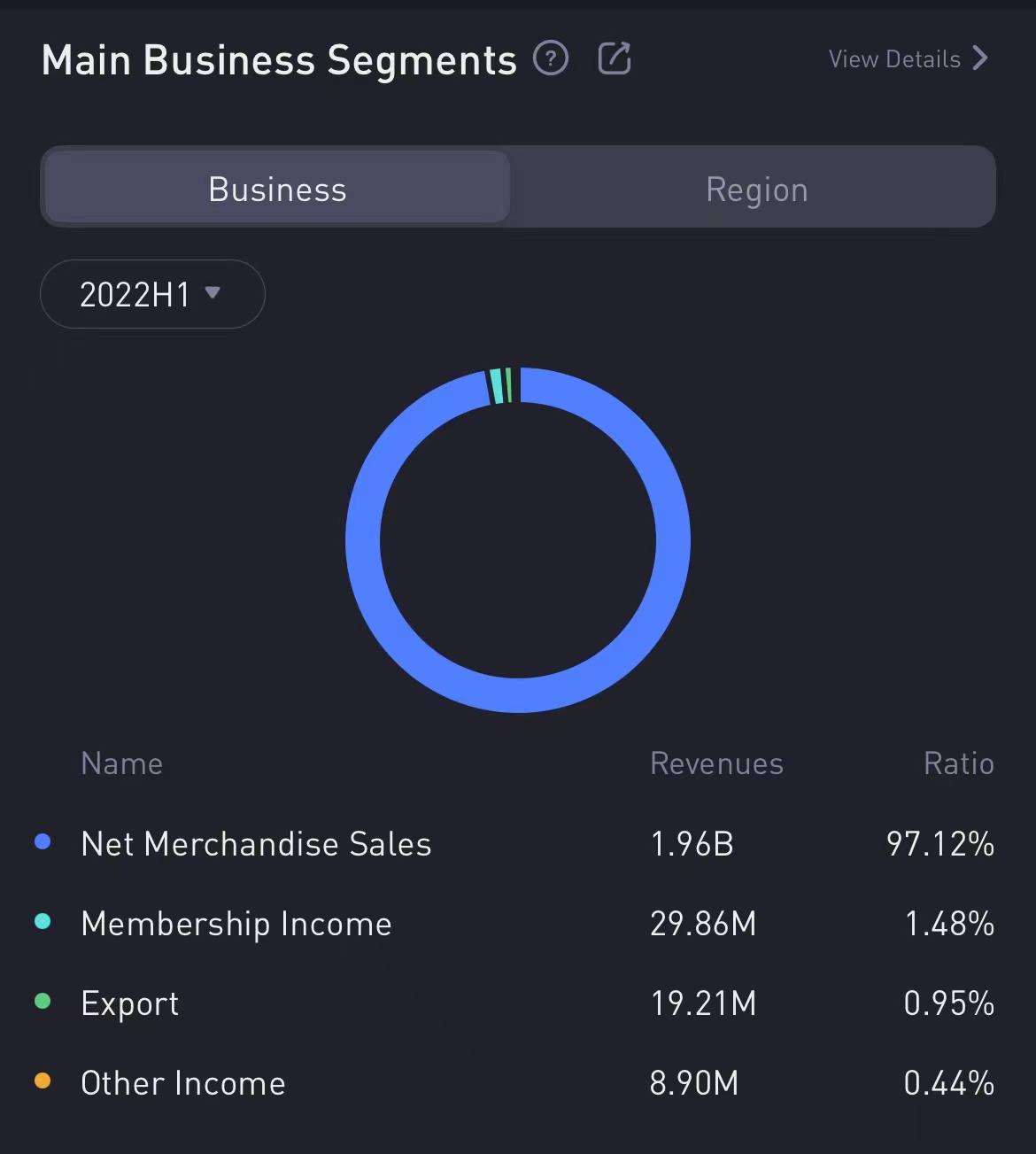Click the help question mark icon
This screenshot has width=1036, height=1154.
tap(551, 59)
